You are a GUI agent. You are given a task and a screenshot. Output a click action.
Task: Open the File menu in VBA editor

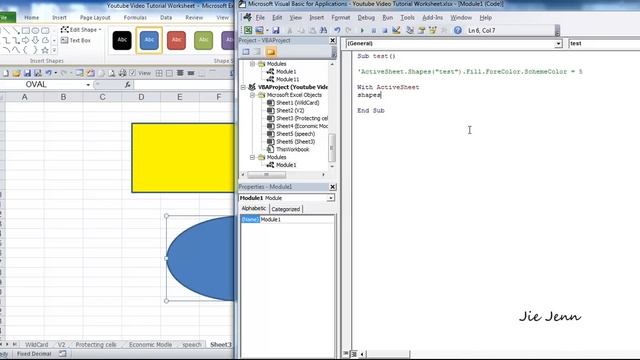tap(260, 18)
